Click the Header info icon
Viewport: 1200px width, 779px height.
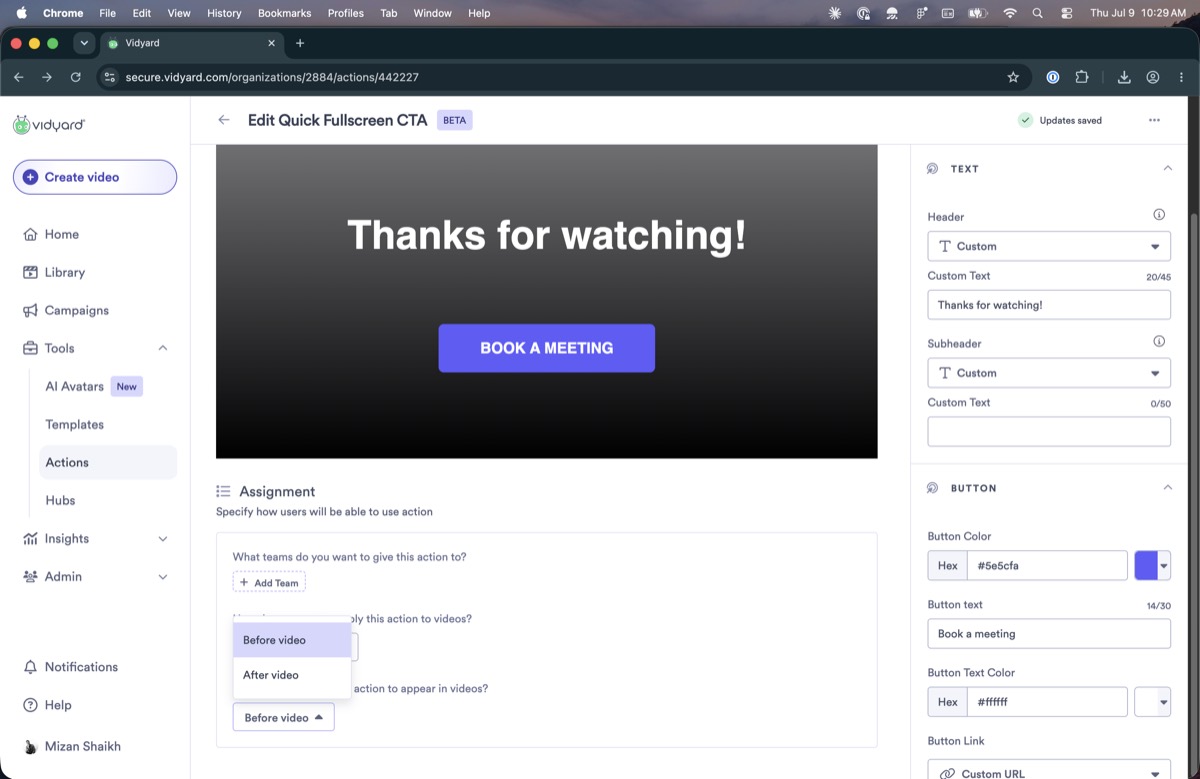coord(1159,215)
